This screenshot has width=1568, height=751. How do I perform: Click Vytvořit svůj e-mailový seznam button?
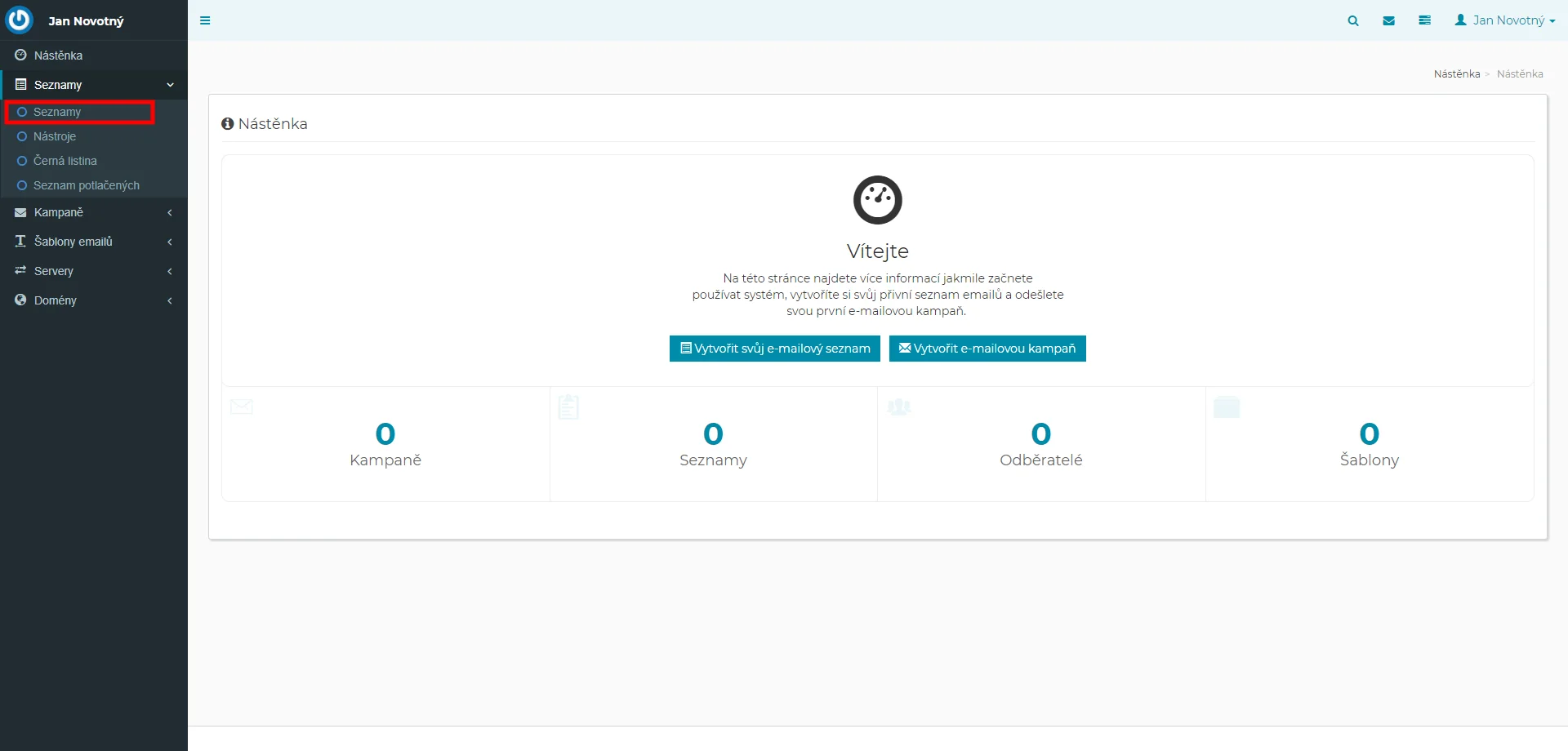pos(774,349)
